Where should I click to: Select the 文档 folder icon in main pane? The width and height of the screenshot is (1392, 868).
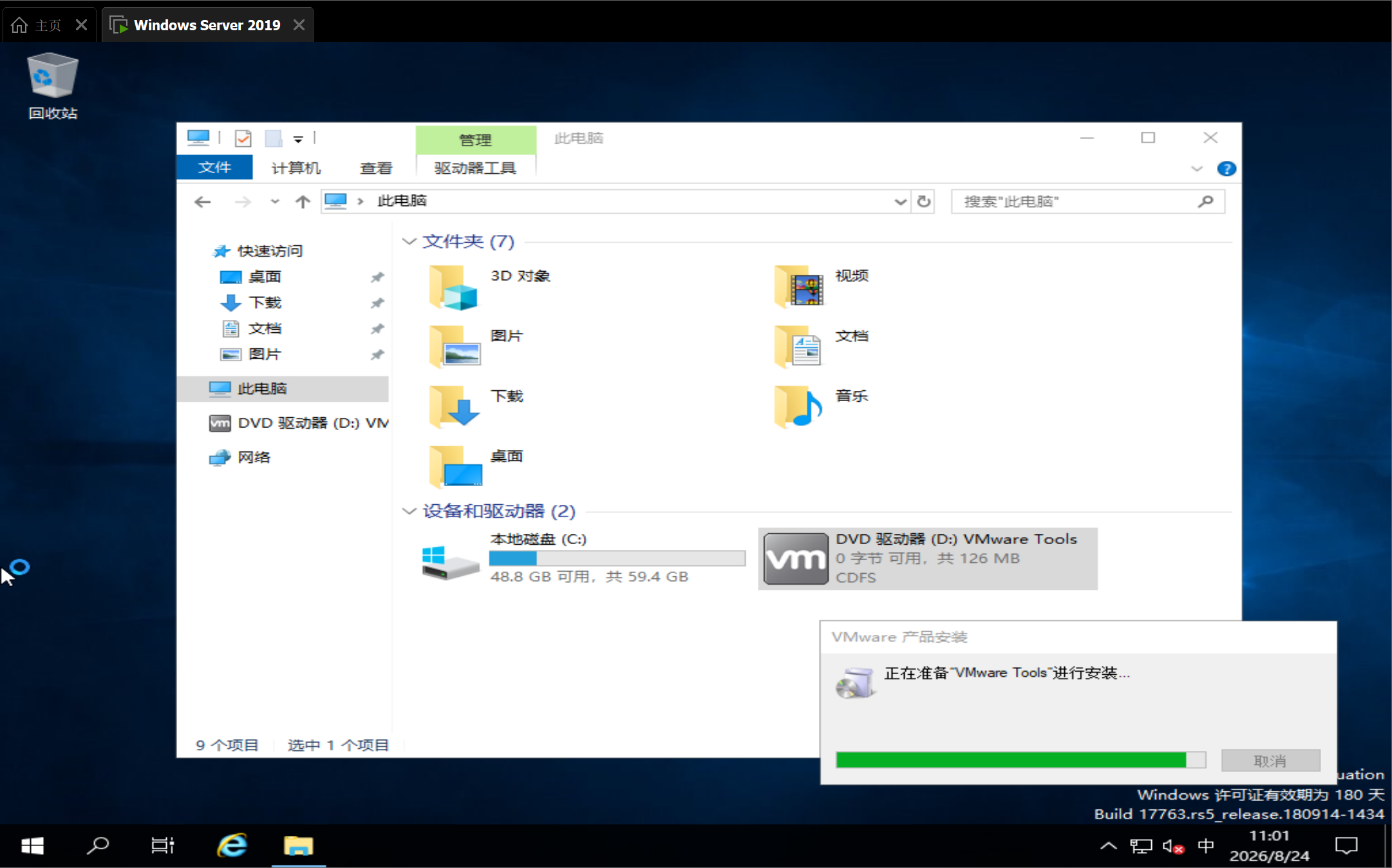pos(798,346)
